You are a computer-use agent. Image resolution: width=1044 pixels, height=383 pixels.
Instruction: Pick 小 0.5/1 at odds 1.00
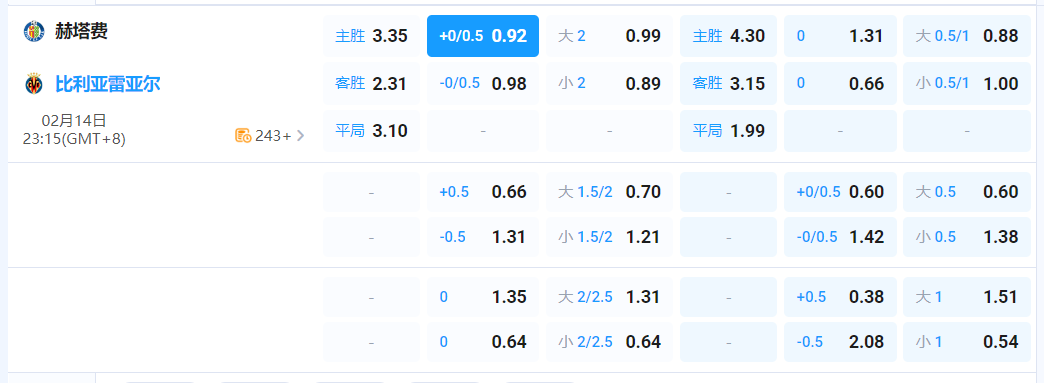click(x=967, y=84)
